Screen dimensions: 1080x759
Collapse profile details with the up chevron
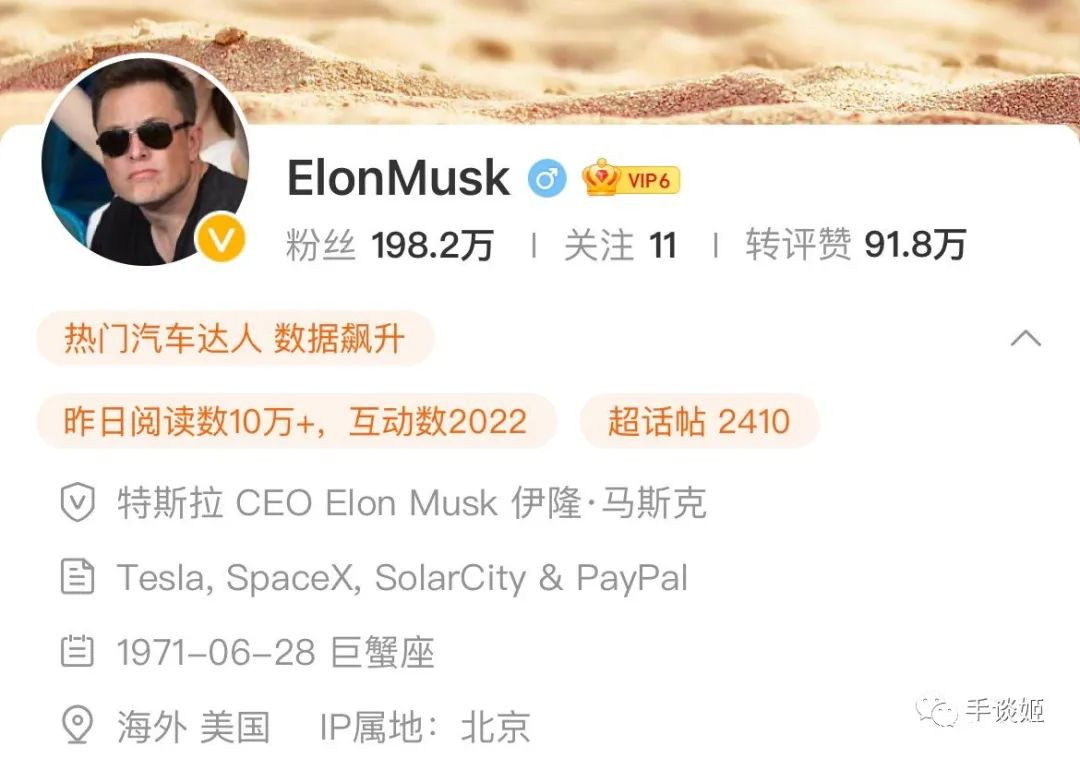click(1026, 338)
